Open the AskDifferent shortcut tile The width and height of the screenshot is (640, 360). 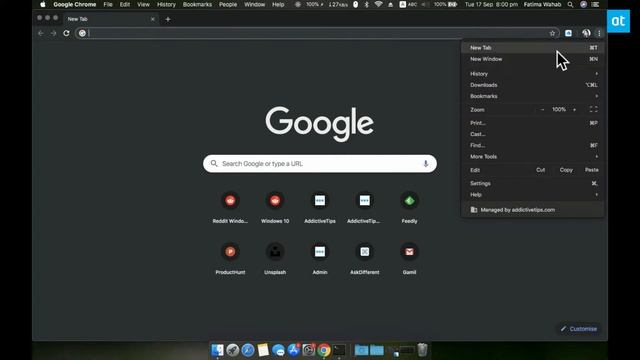(x=364, y=259)
